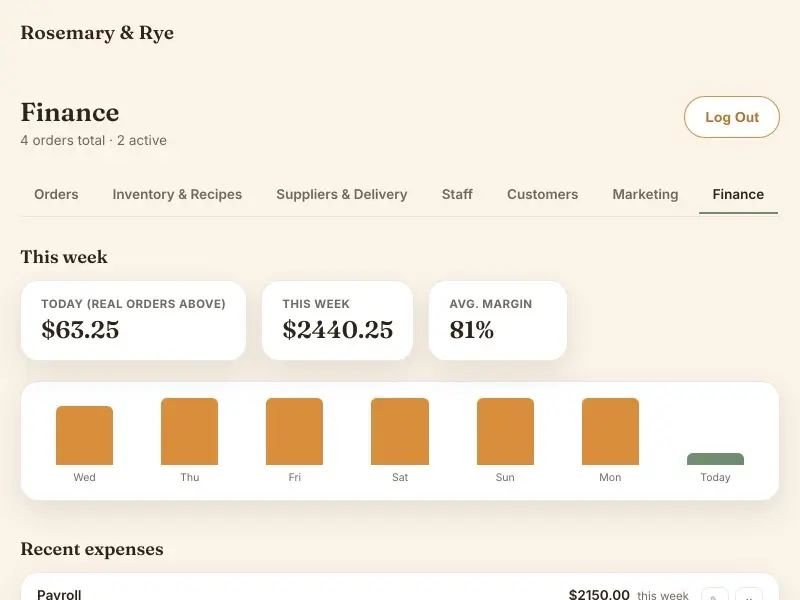This screenshot has width=800, height=600.
Task: Click the Payroll expense row name
Action: coord(59,594)
